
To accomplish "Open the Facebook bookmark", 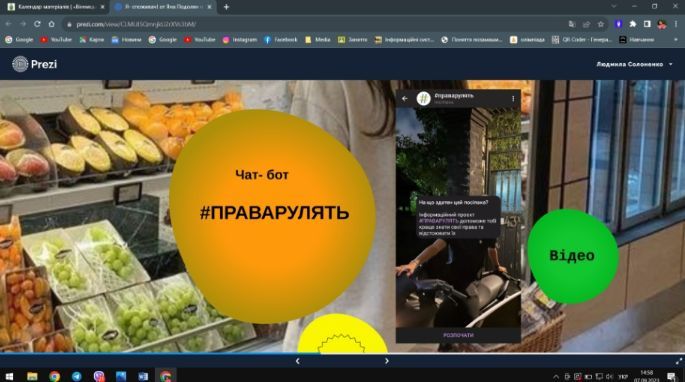I will [x=281, y=40].
